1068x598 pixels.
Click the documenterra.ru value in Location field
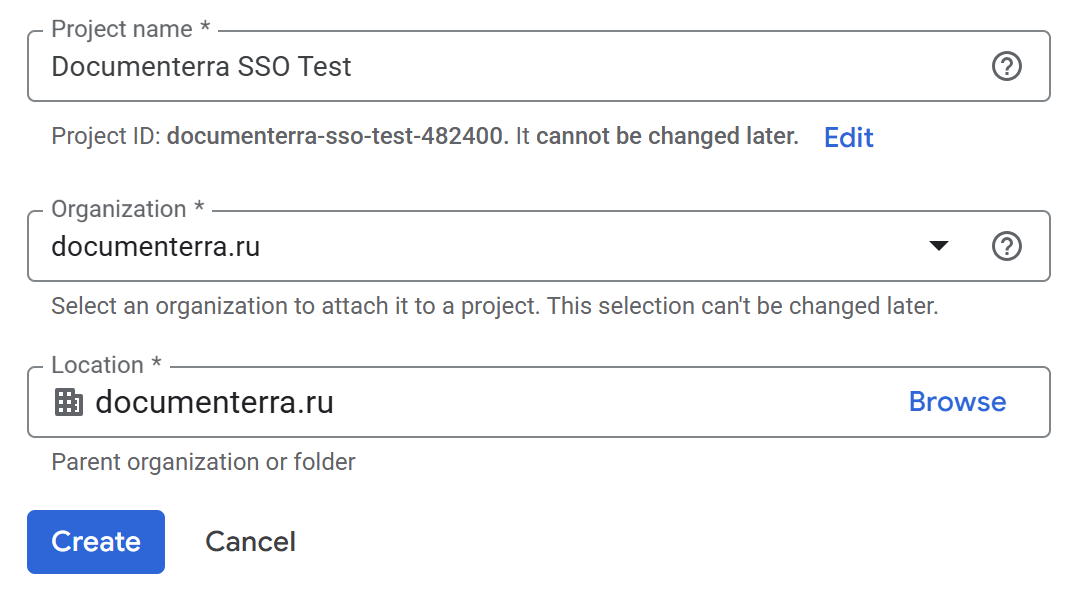click(x=214, y=402)
